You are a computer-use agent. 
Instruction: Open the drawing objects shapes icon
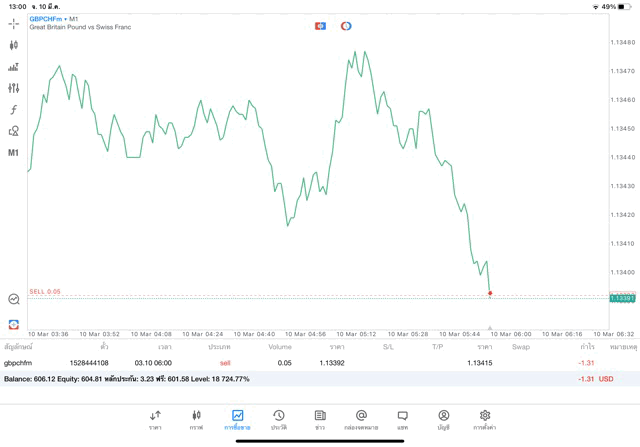[14, 131]
